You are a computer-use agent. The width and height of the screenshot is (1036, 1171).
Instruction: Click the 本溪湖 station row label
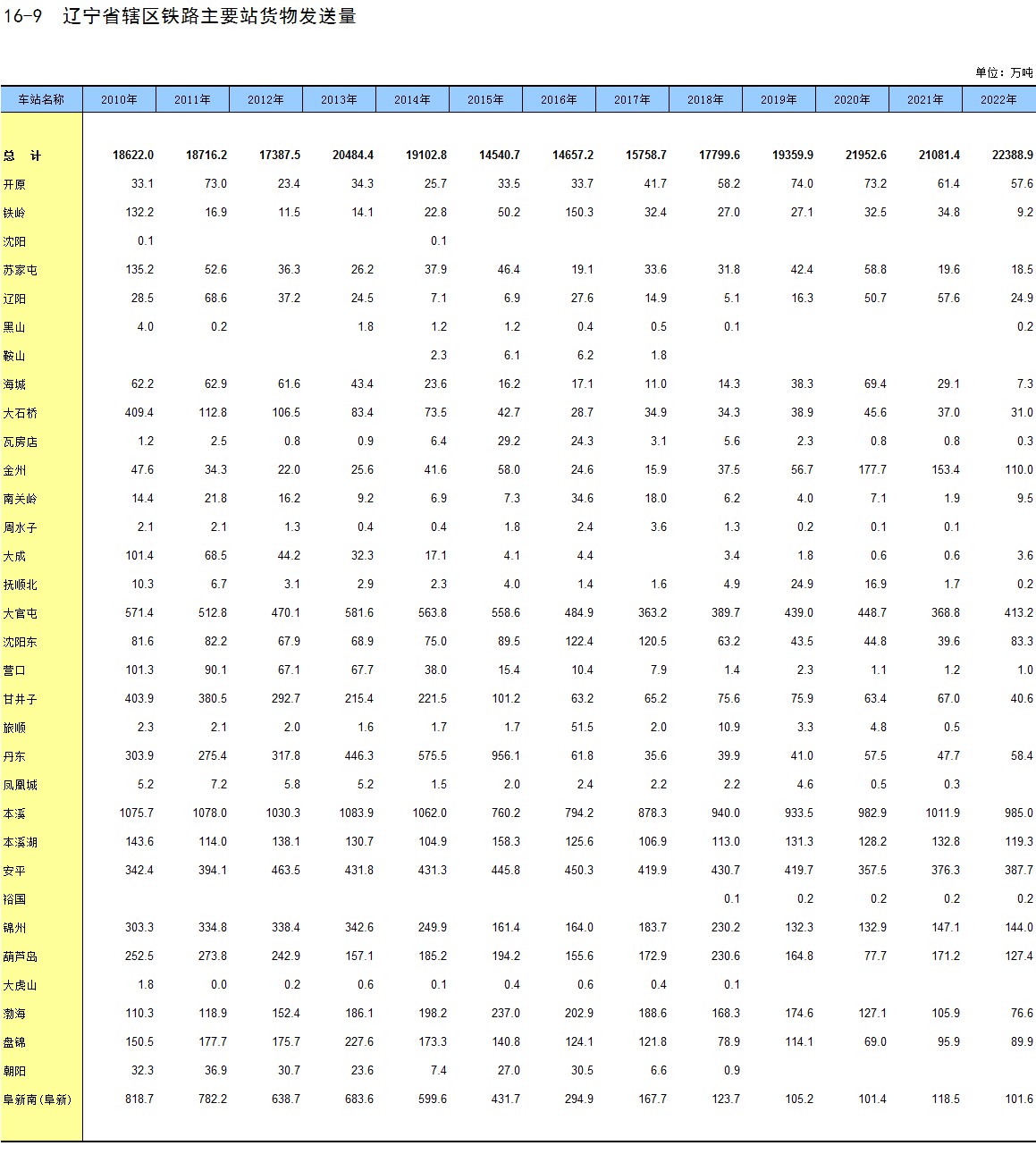point(21,842)
